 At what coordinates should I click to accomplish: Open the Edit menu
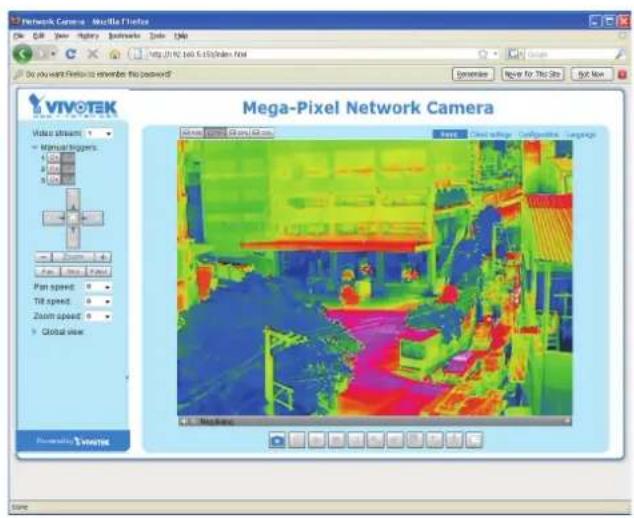click(38, 36)
